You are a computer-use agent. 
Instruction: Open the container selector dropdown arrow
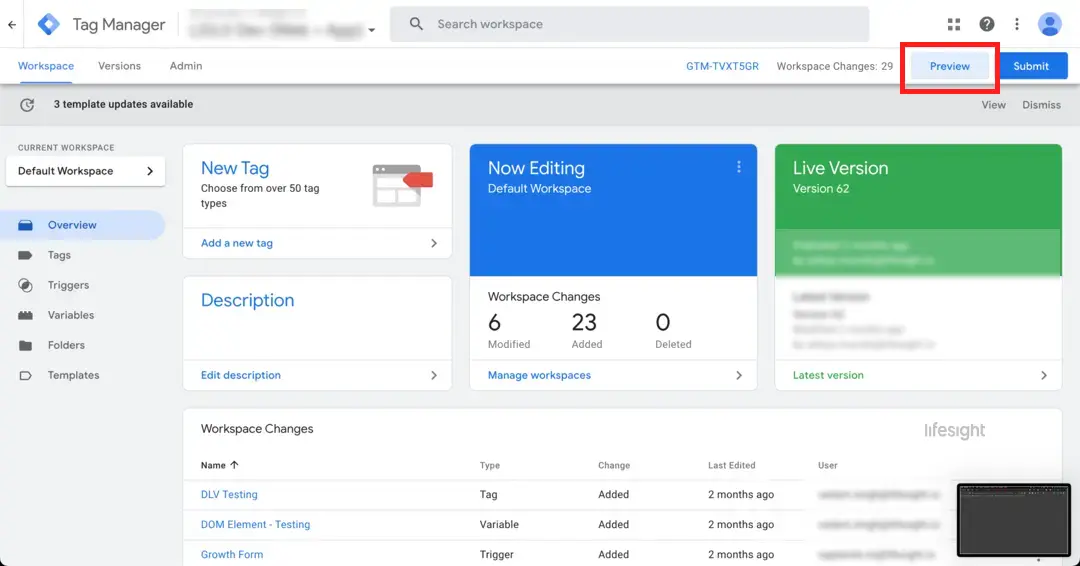click(371, 30)
